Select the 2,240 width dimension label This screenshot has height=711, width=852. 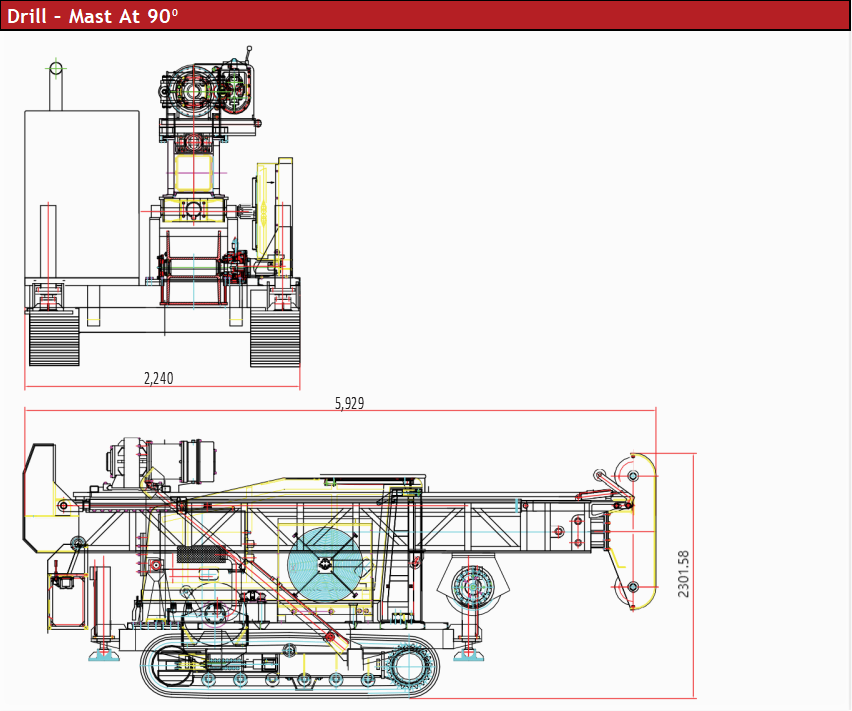[158, 378]
